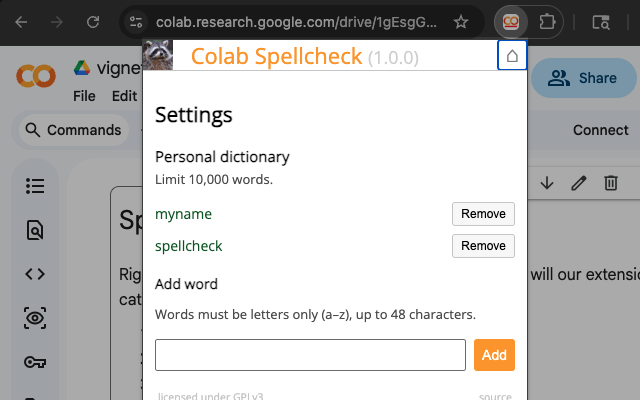
Task: Click the Share button
Action: [x=584, y=78]
